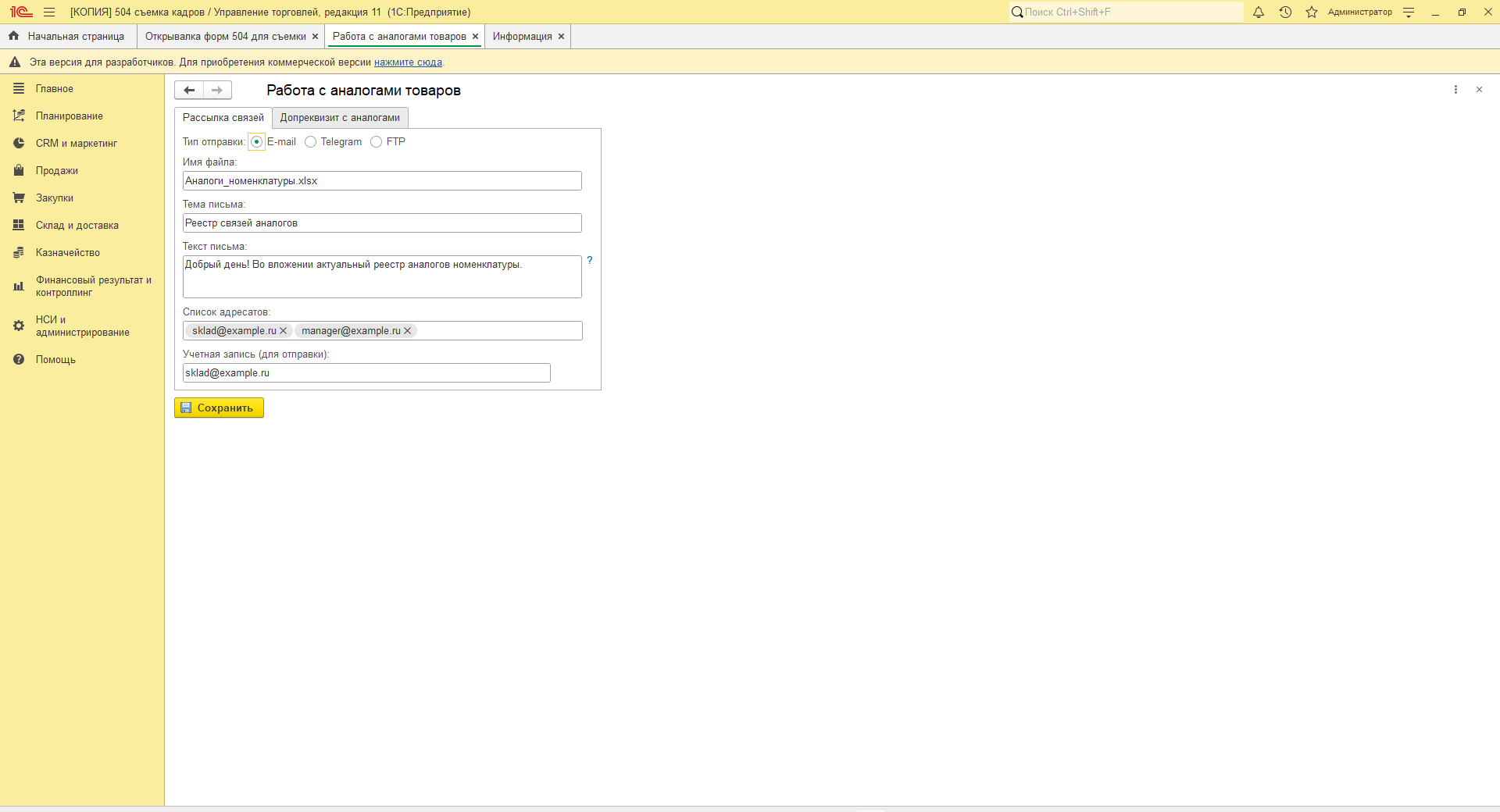Close the Открывалка форм 504 tab
Viewport: 1500px width, 812px height.
(315, 37)
